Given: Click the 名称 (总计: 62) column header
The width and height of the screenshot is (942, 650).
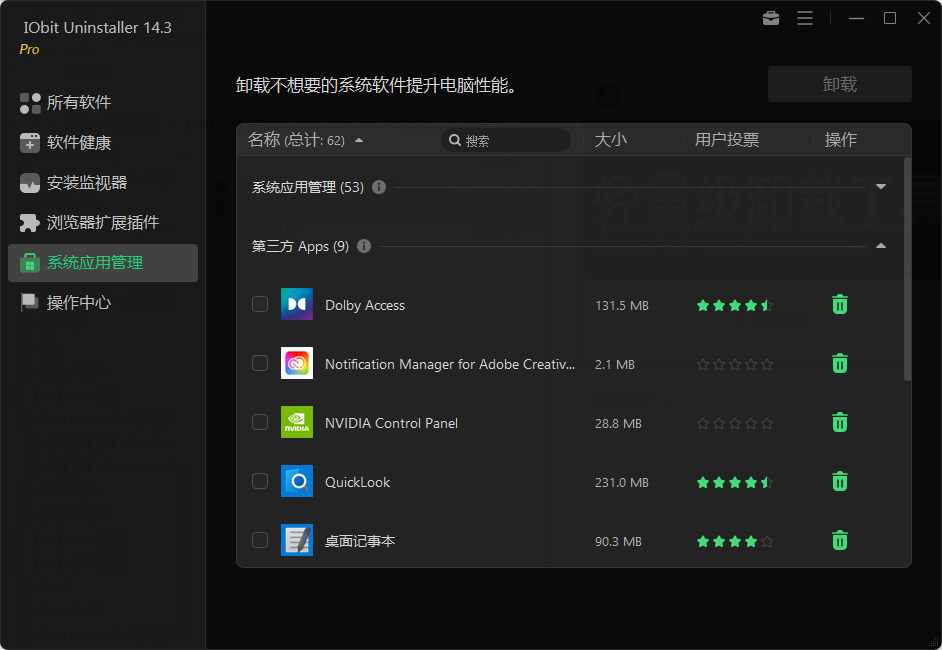Looking at the screenshot, I should 296,140.
